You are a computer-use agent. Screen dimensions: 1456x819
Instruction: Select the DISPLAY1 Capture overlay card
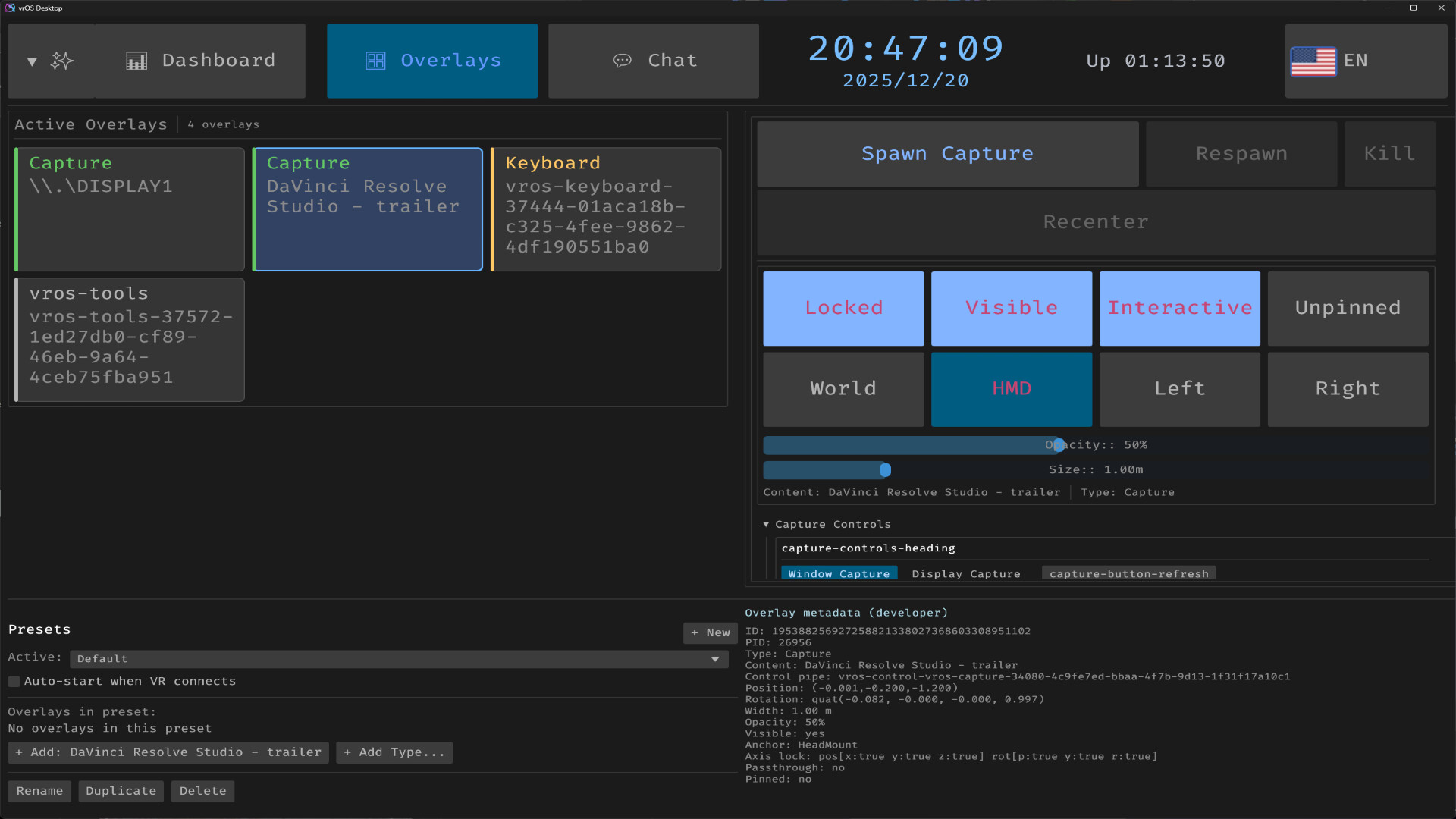(x=129, y=209)
